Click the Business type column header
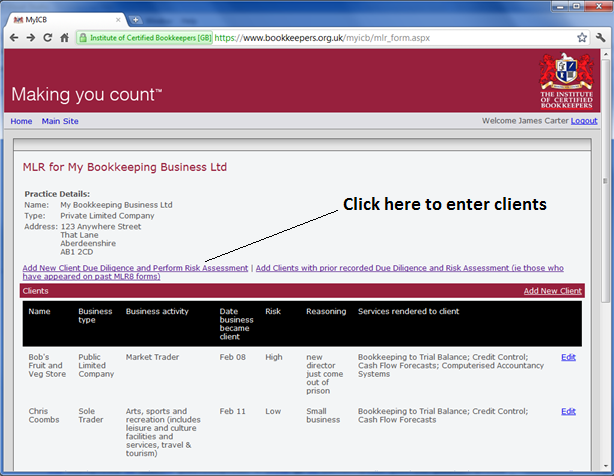 click(95, 316)
